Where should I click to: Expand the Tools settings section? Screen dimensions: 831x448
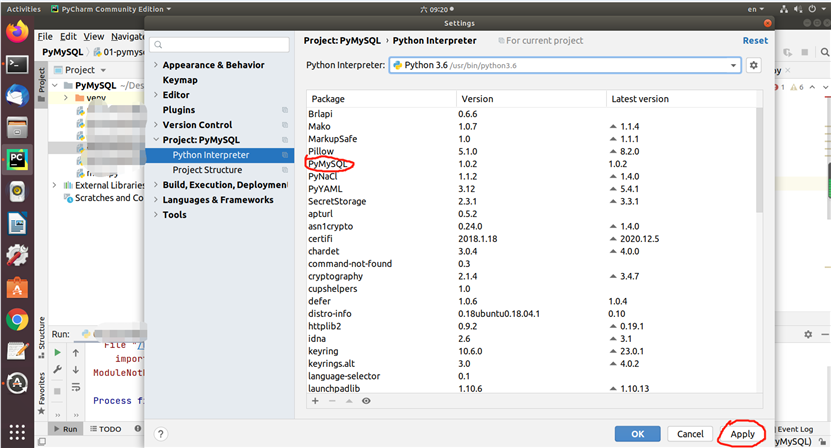155,214
